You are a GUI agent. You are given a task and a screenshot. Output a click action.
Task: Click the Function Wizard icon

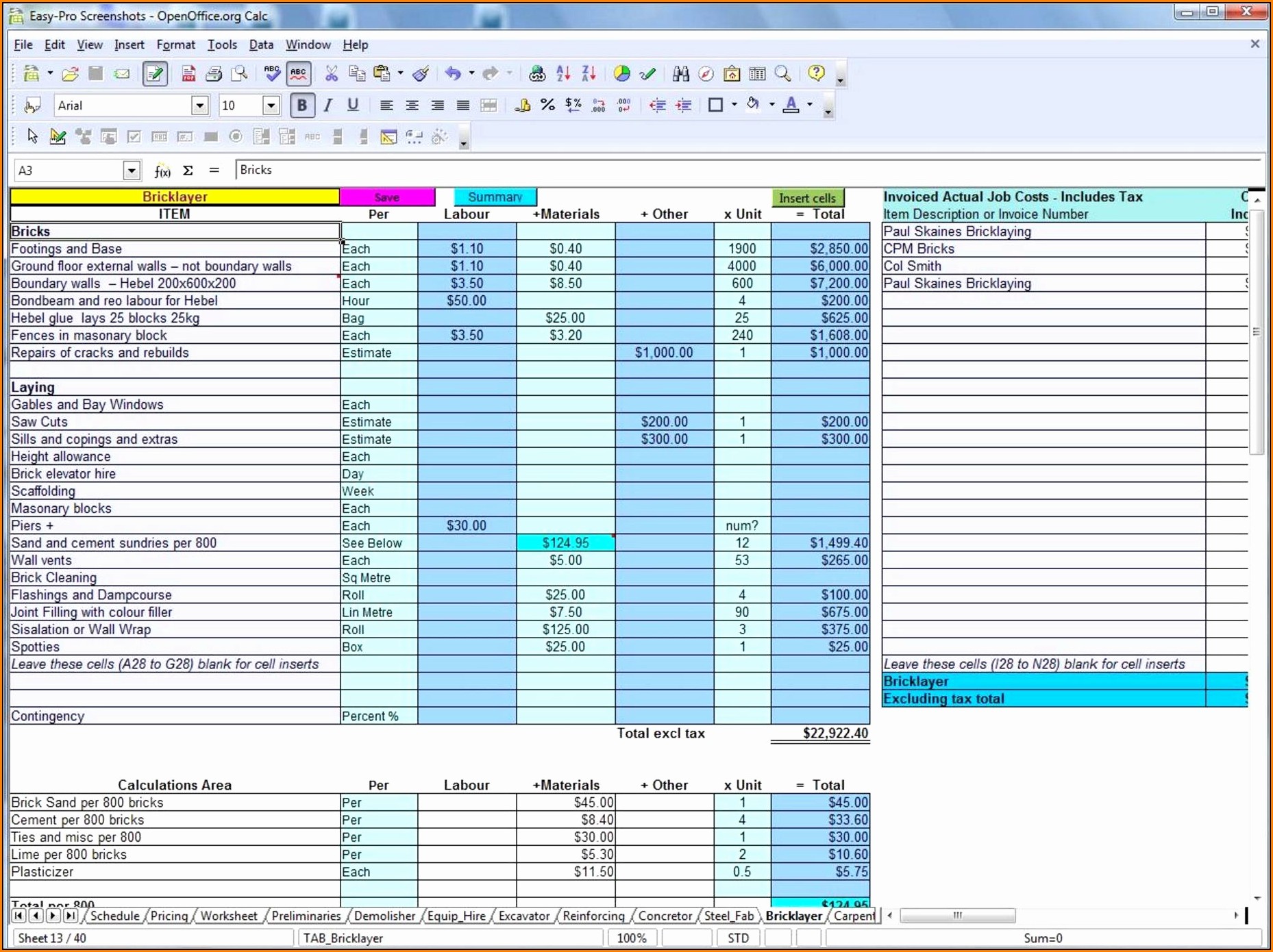162,171
